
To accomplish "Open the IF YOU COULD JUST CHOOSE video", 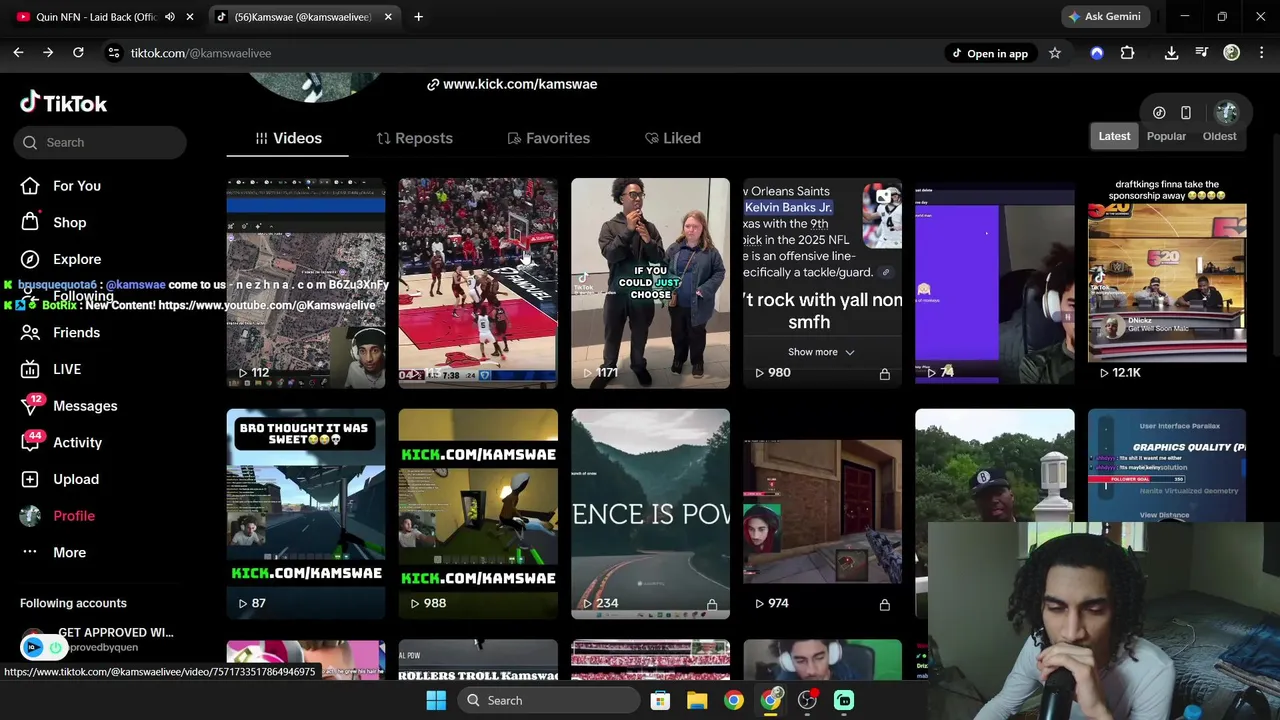I will click(x=650, y=283).
